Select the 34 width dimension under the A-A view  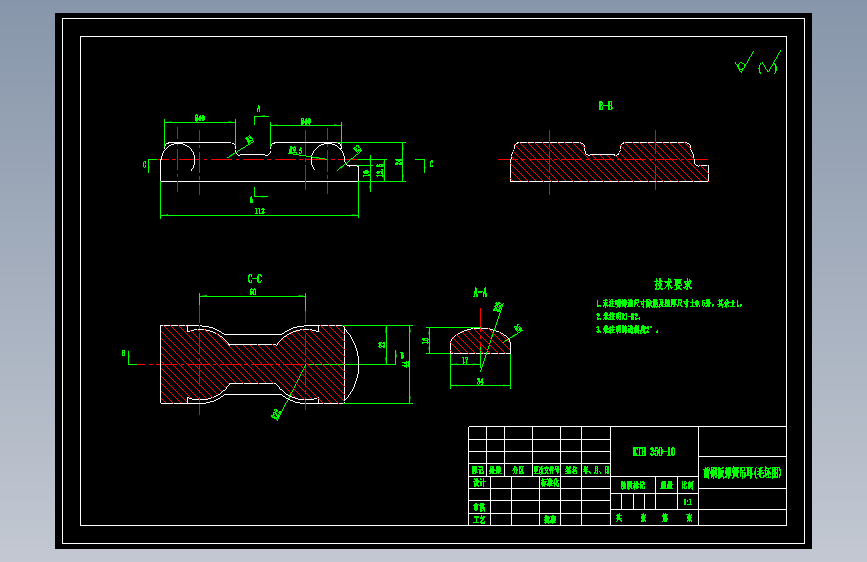click(x=480, y=382)
